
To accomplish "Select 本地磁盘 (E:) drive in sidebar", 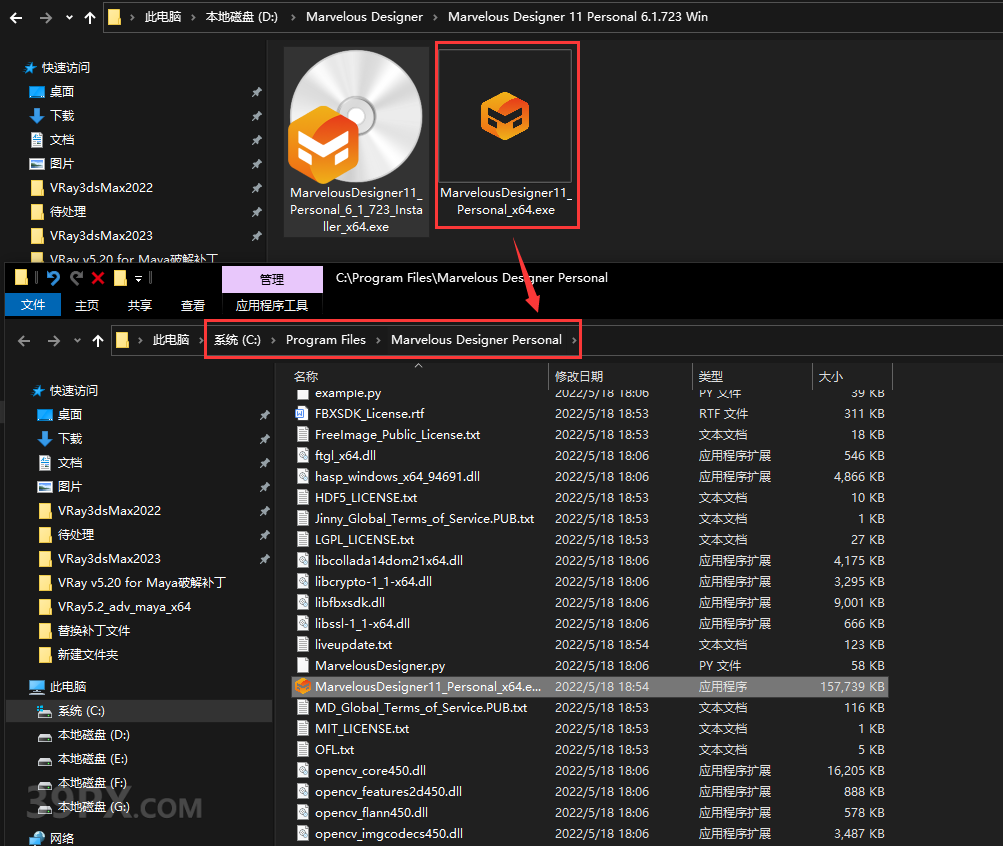I will pos(93,759).
